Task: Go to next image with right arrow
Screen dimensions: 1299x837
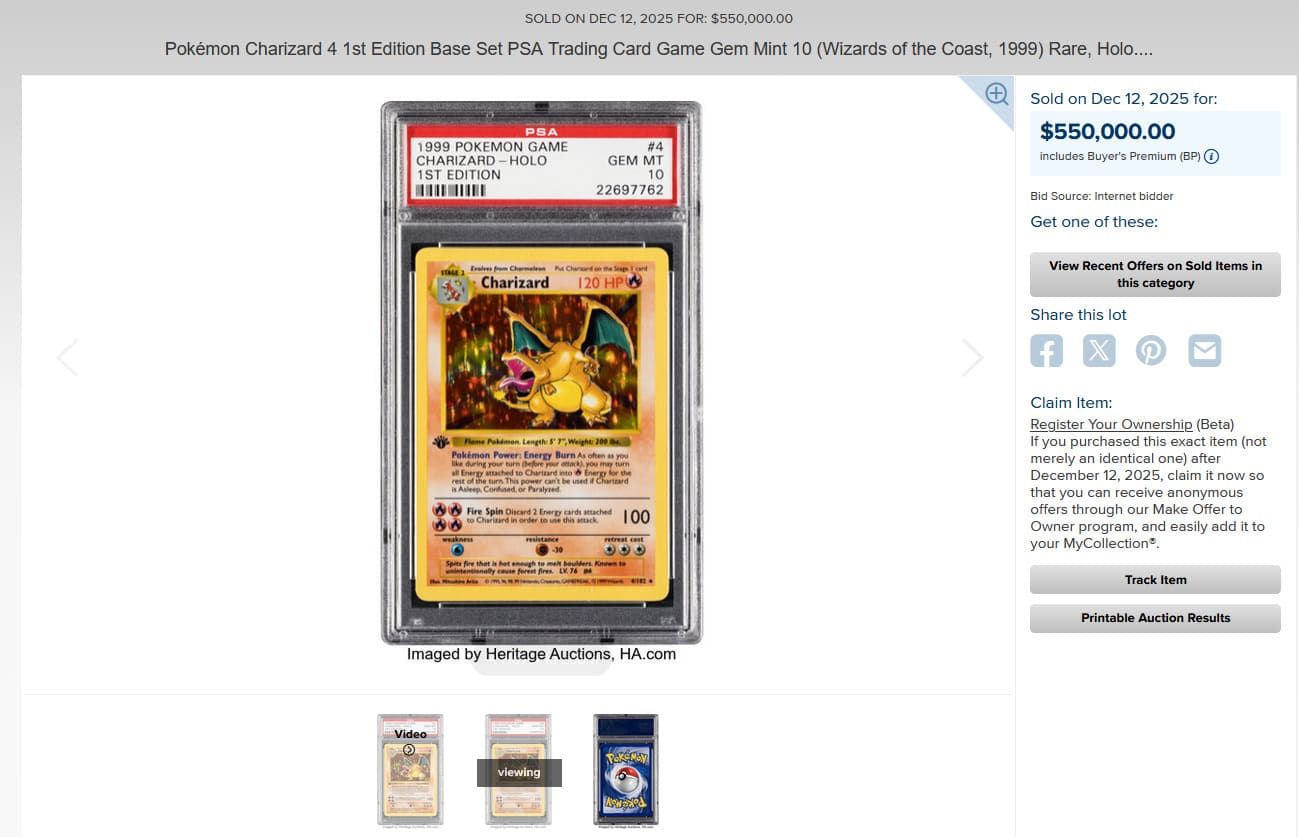Action: coord(972,358)
